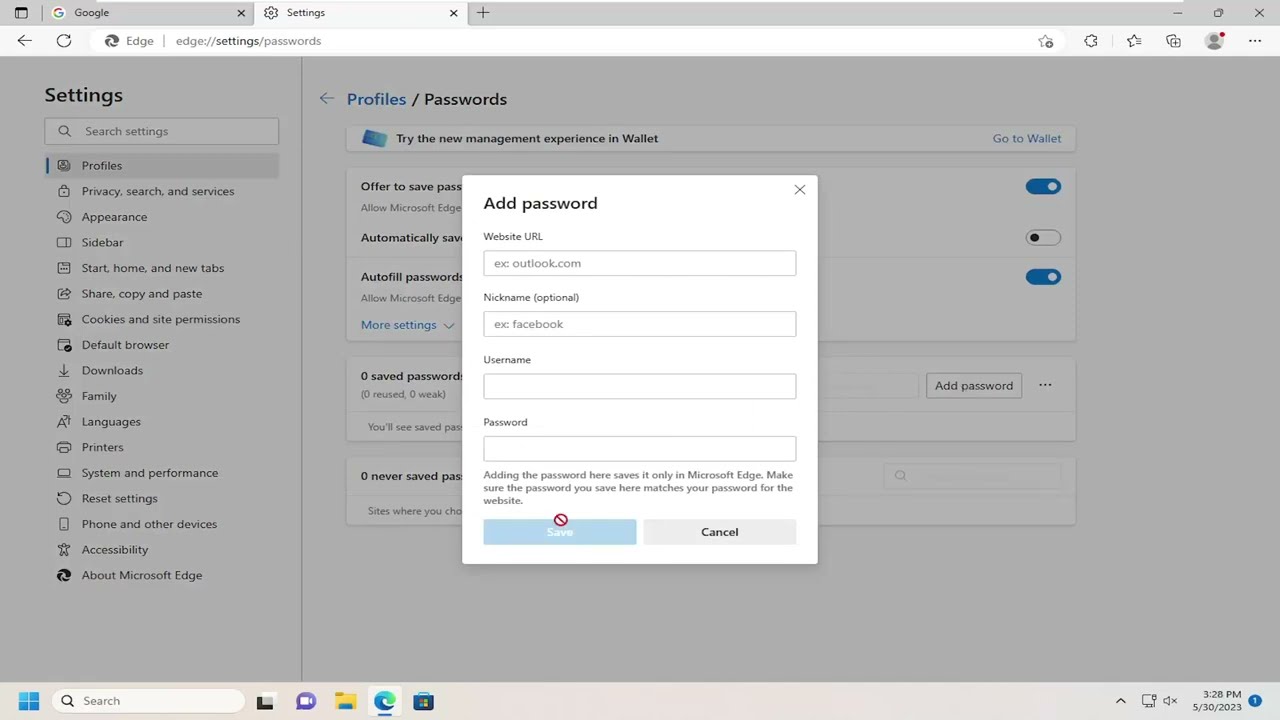Open more options beside Add password button

1045,385
